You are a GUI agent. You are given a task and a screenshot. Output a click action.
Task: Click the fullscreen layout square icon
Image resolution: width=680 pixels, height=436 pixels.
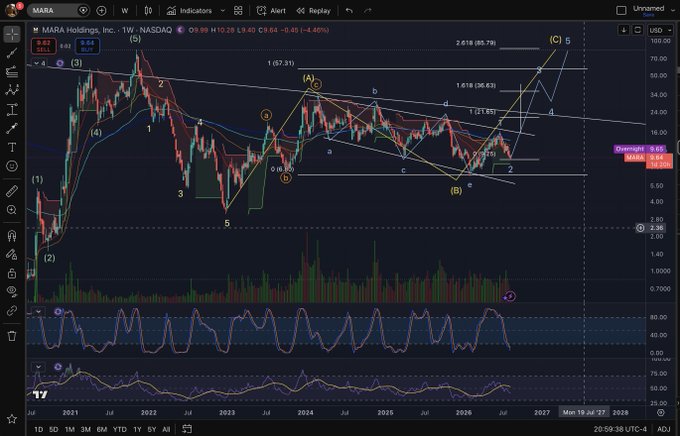coord(621,10)
